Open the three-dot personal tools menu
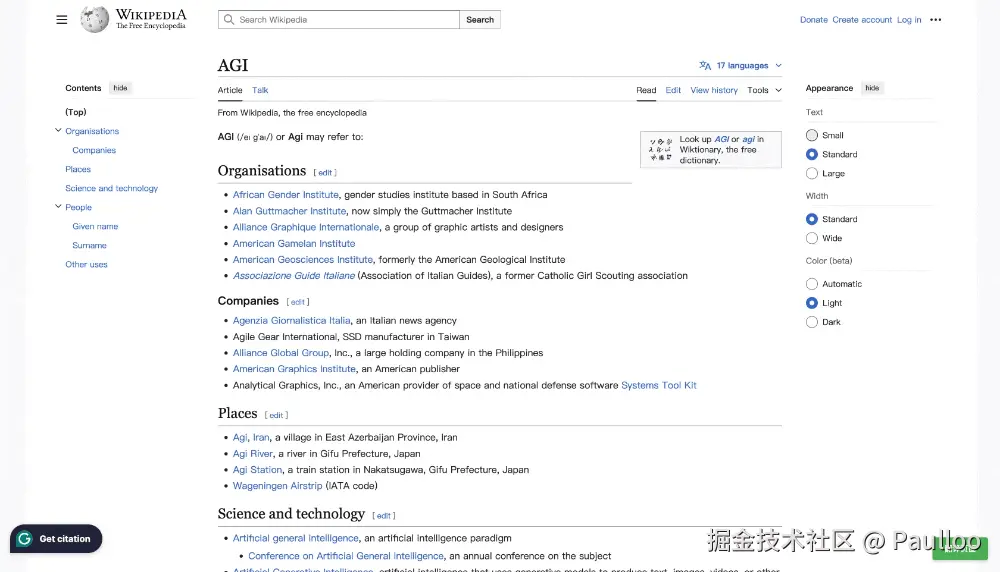This screenshot has width=1000, height=572. 936,20
